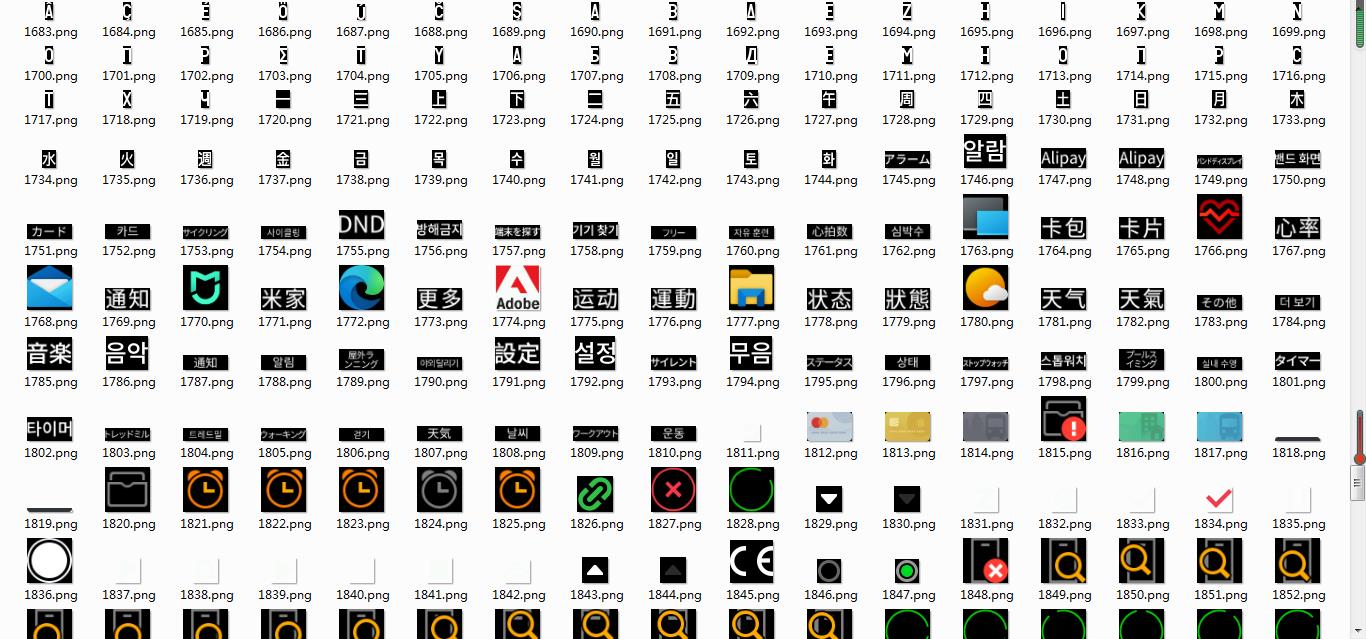Select the Mastercard card image 1812.png
This screenshot has height=639, width=1366.
(829, 427)
